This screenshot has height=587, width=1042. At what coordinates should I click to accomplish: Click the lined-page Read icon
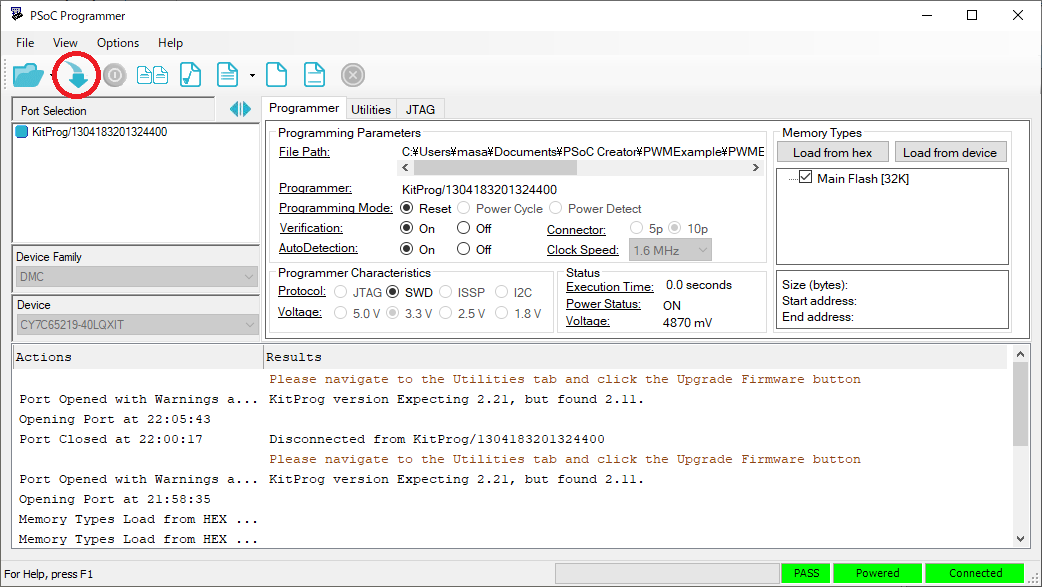point(227,74)
